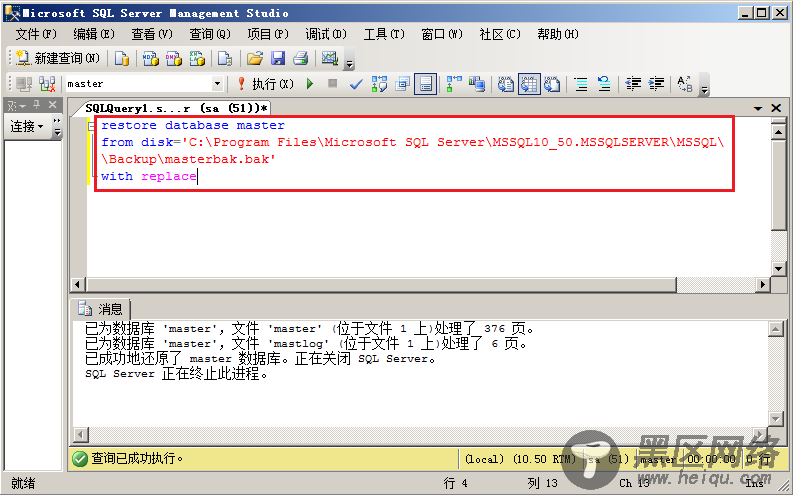Open the 文件(F) menu
This screenshot has width=793, height=495.
36,34
